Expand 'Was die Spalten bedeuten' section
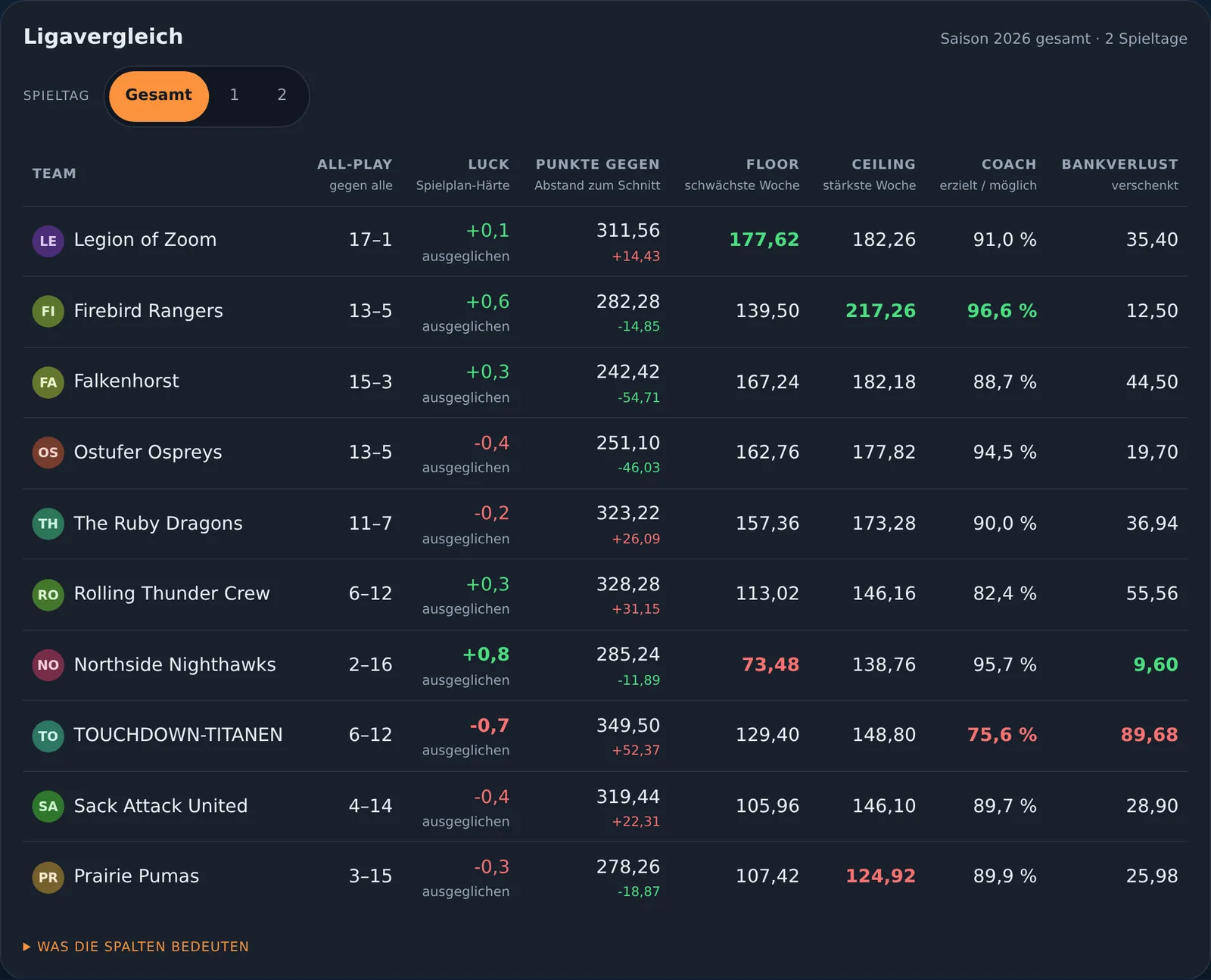1211x980 pixels. [x=136, y=947]
